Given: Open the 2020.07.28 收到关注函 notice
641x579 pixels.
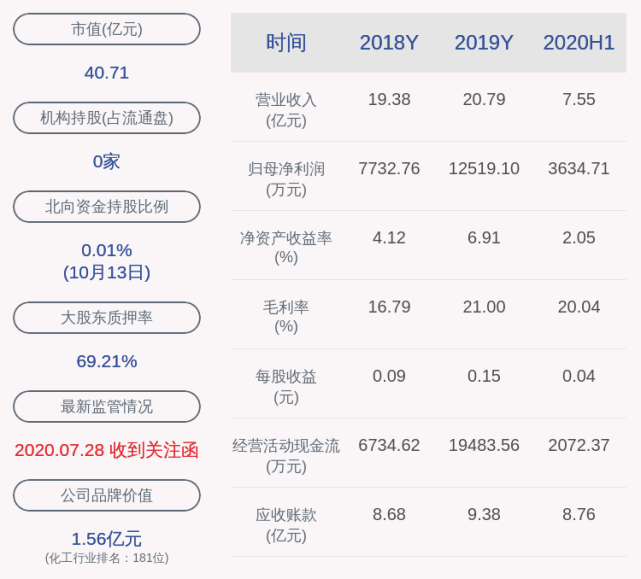Looking at the screenshot, I should point(107,450).
